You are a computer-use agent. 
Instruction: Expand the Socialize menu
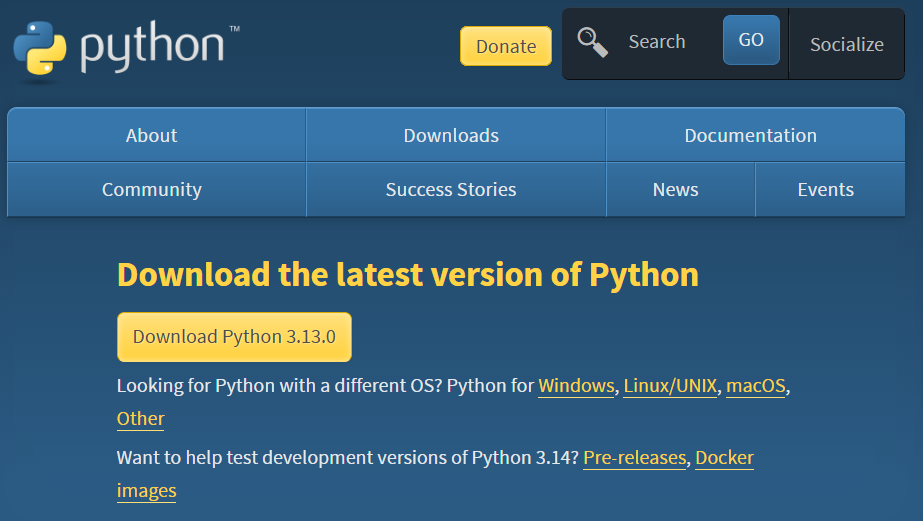click(x=846, y=44)
